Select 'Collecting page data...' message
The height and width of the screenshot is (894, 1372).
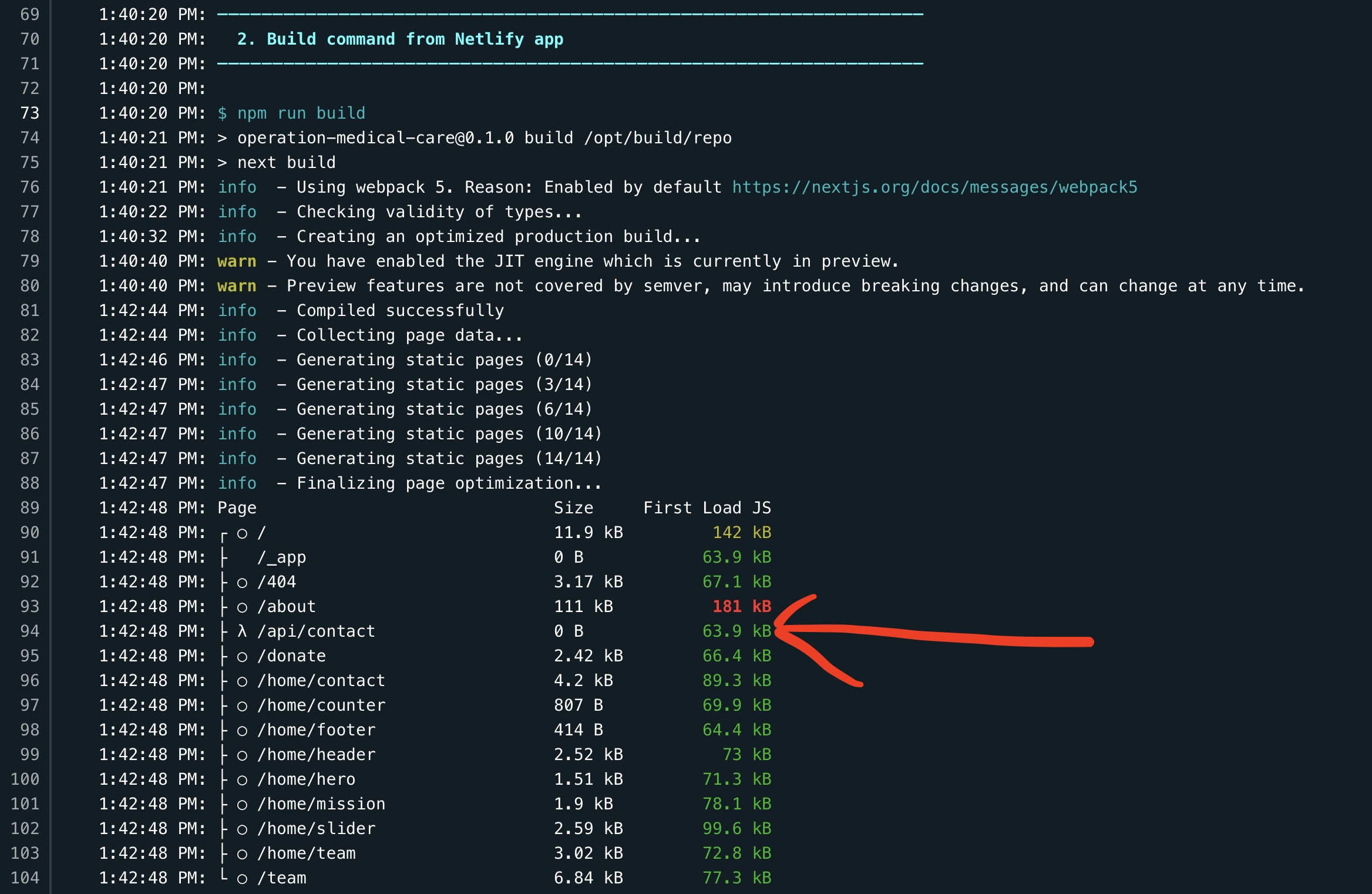click(409, 335)
